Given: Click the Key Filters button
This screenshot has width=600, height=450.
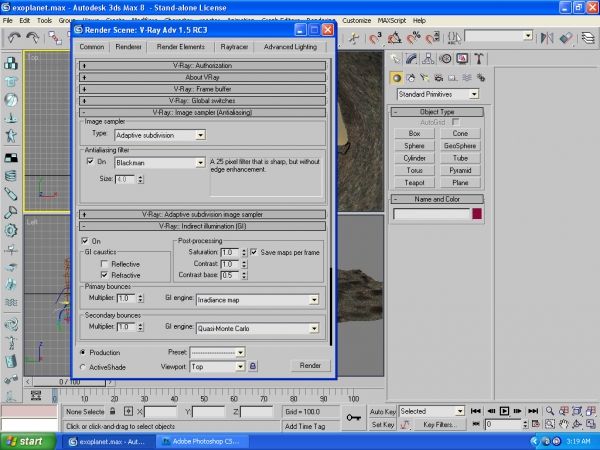Looking at the screenshot, I should pos(440,424).
